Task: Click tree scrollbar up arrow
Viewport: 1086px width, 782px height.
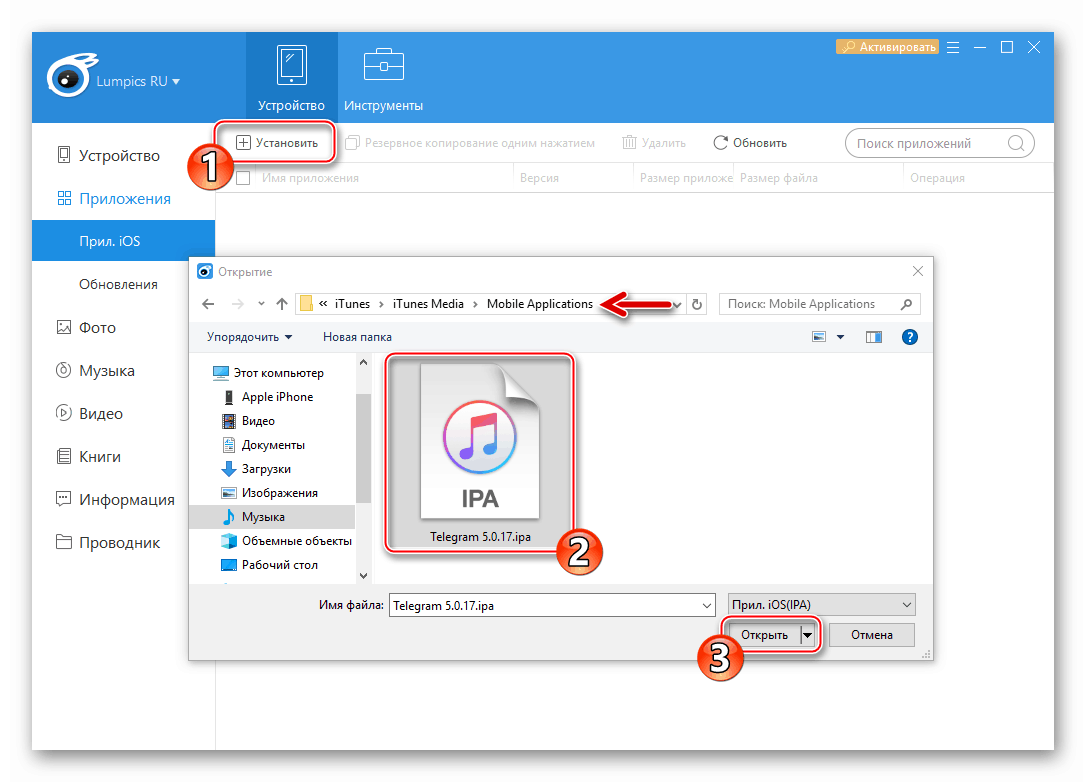Action: [x=364, y=362]
